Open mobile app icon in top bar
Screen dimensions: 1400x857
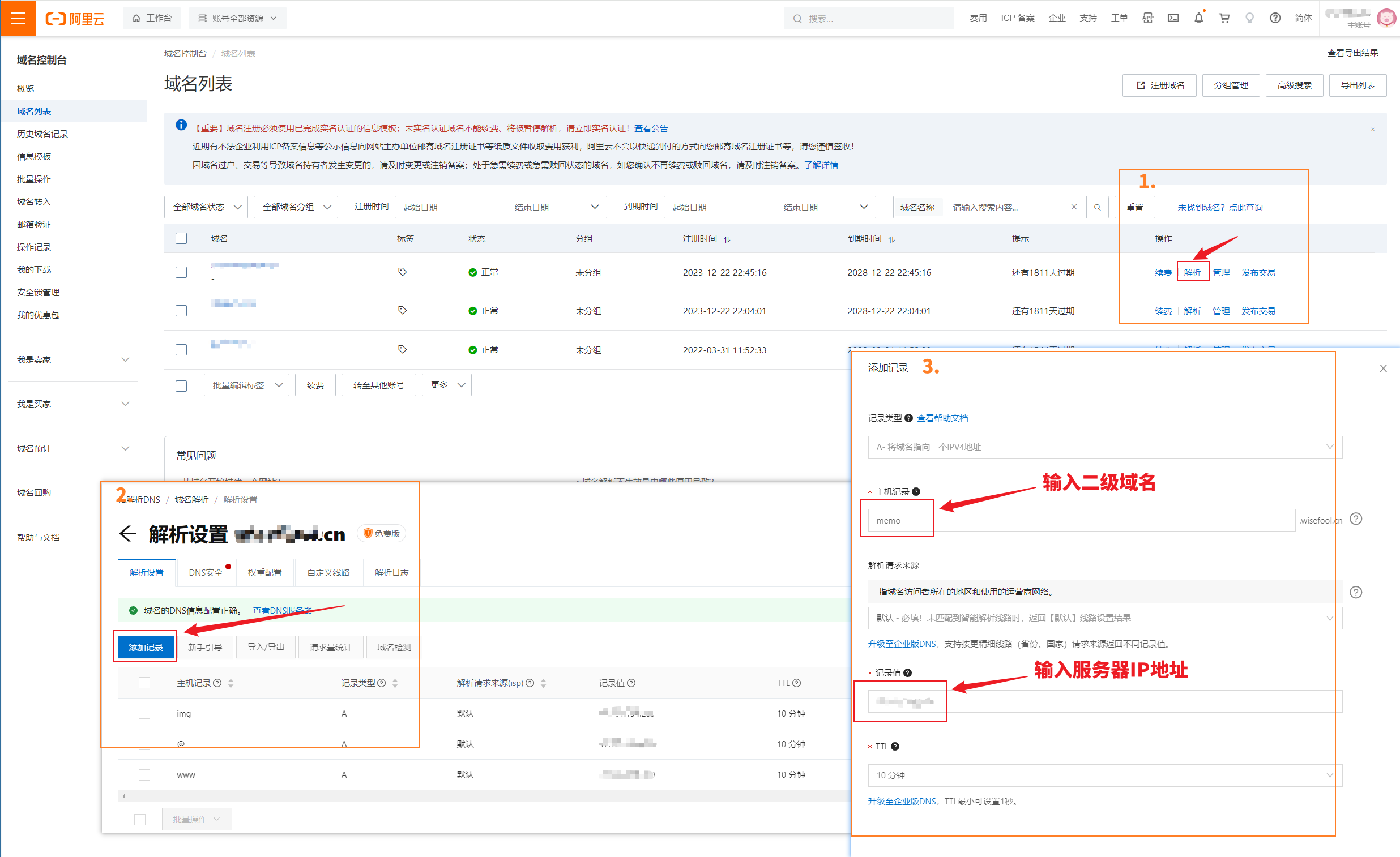(1148, 18)
